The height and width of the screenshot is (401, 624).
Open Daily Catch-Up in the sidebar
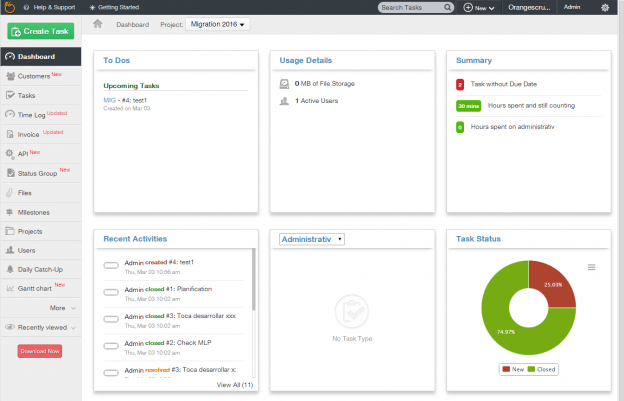tap(43, 269)
